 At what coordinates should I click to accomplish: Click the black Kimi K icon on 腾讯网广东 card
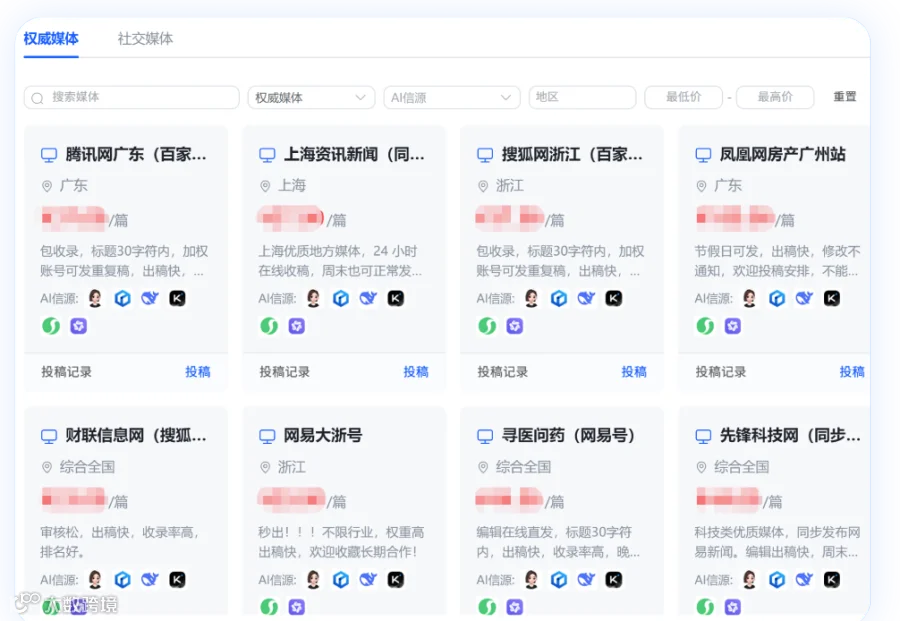click(177, 298)
